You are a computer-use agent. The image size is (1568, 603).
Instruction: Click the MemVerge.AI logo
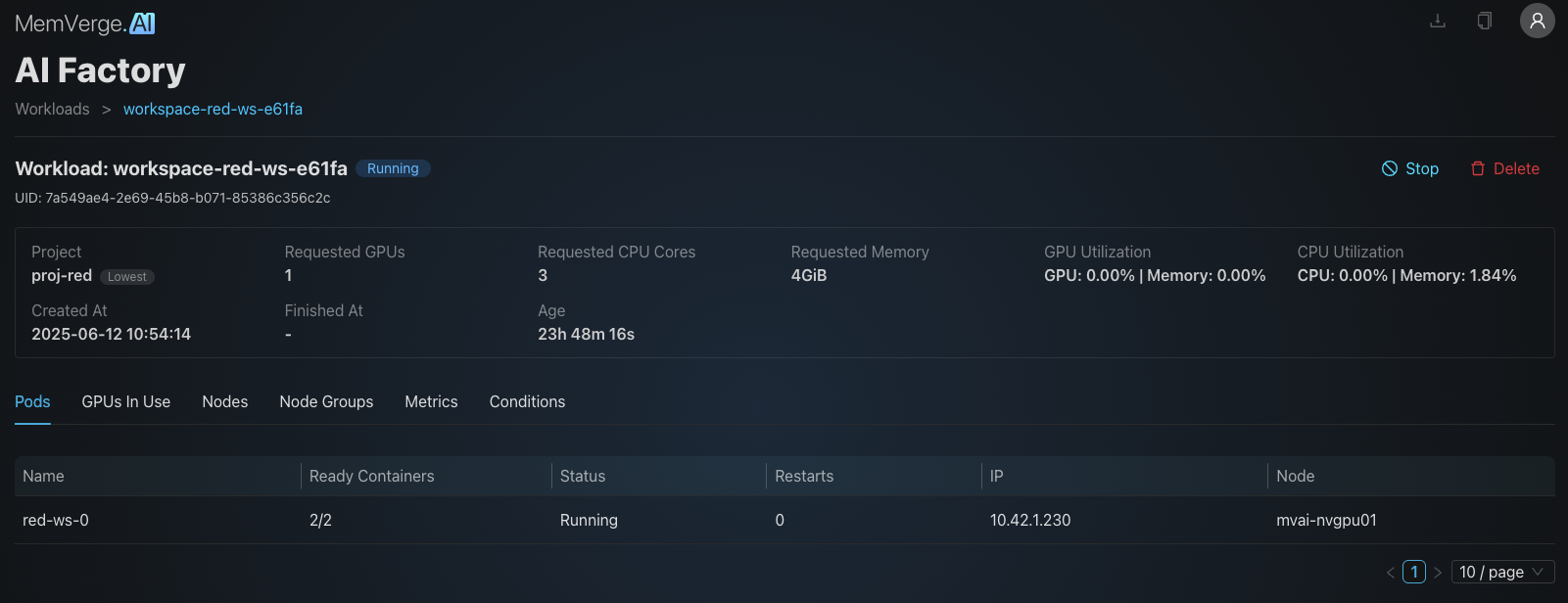[85, 23]
